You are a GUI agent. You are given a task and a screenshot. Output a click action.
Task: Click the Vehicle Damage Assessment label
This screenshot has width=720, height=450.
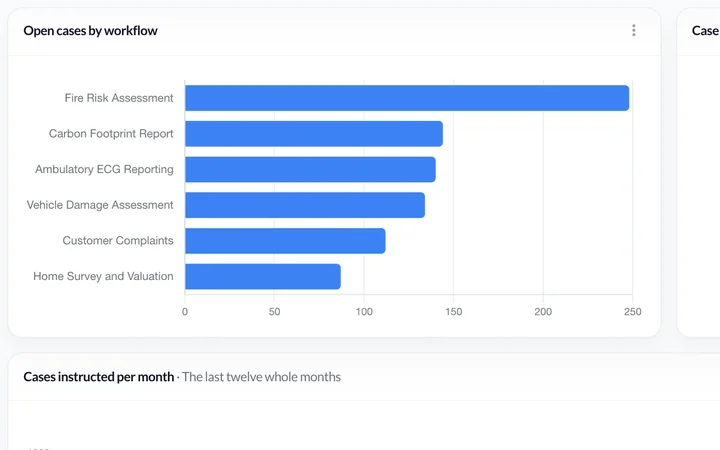pos(100,205)
